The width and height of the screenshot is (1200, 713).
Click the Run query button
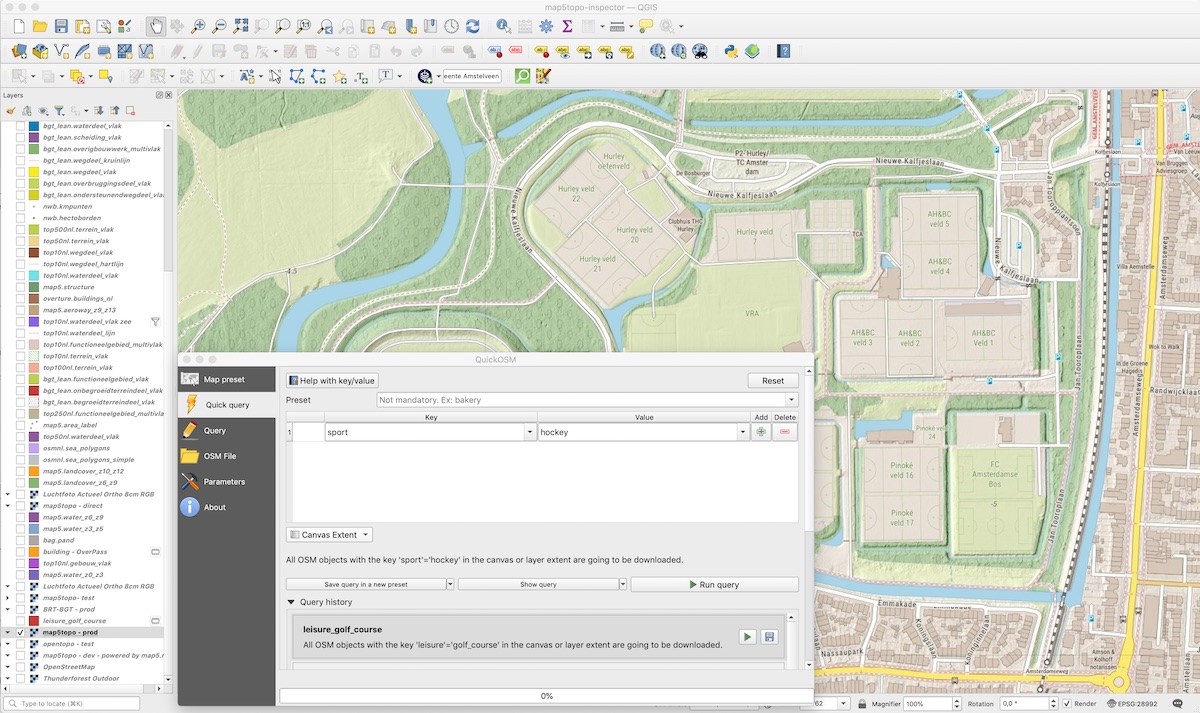pos(714,584)
